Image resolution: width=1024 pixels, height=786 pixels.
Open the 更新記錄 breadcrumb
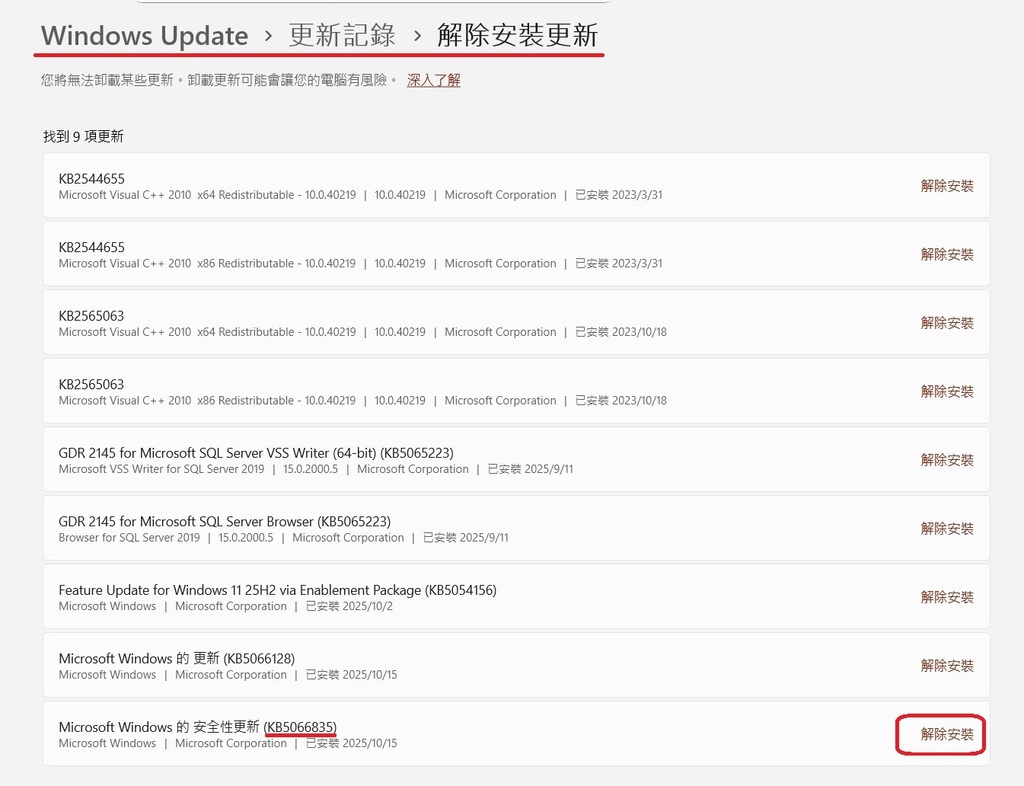tap(342, 35)
